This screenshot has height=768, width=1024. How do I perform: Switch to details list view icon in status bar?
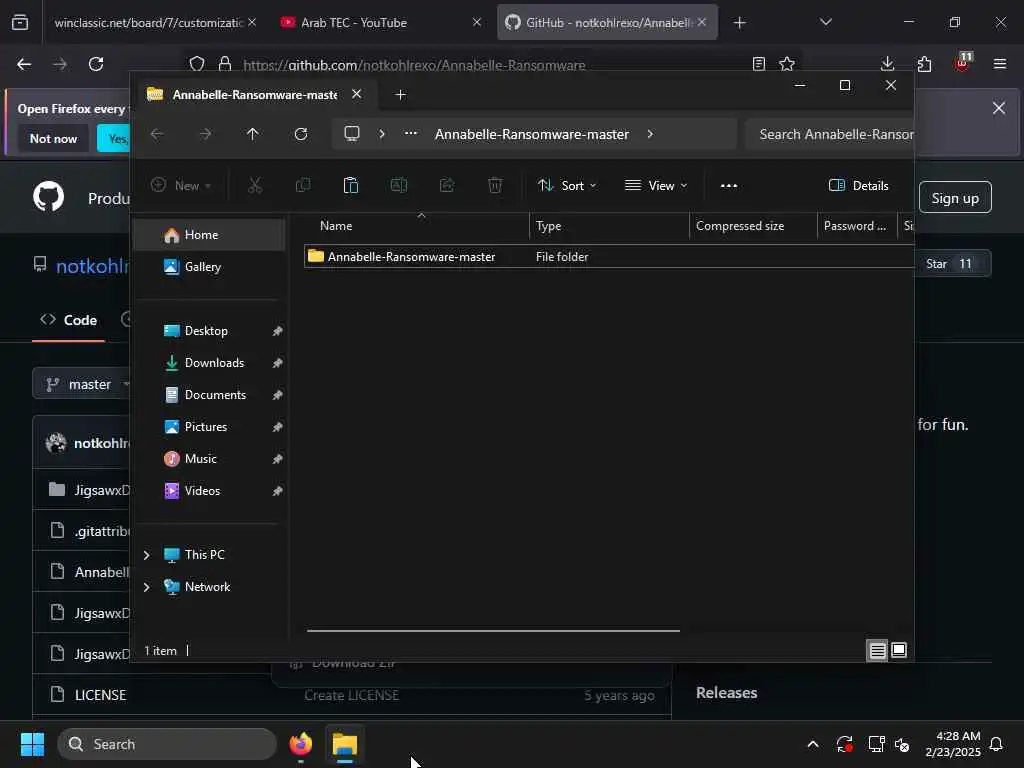877,650
